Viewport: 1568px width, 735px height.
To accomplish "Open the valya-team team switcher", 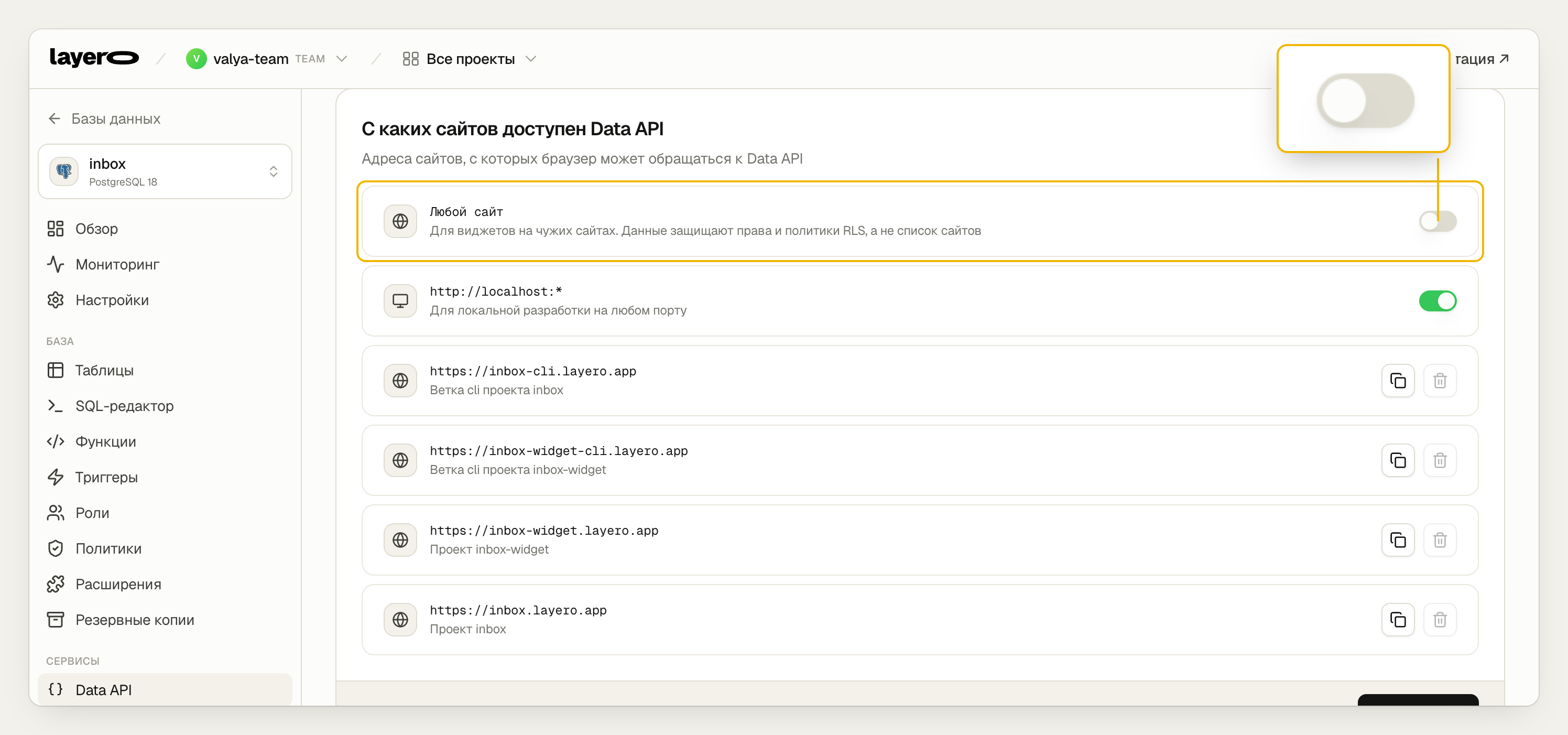I will [x=267, y=59].
